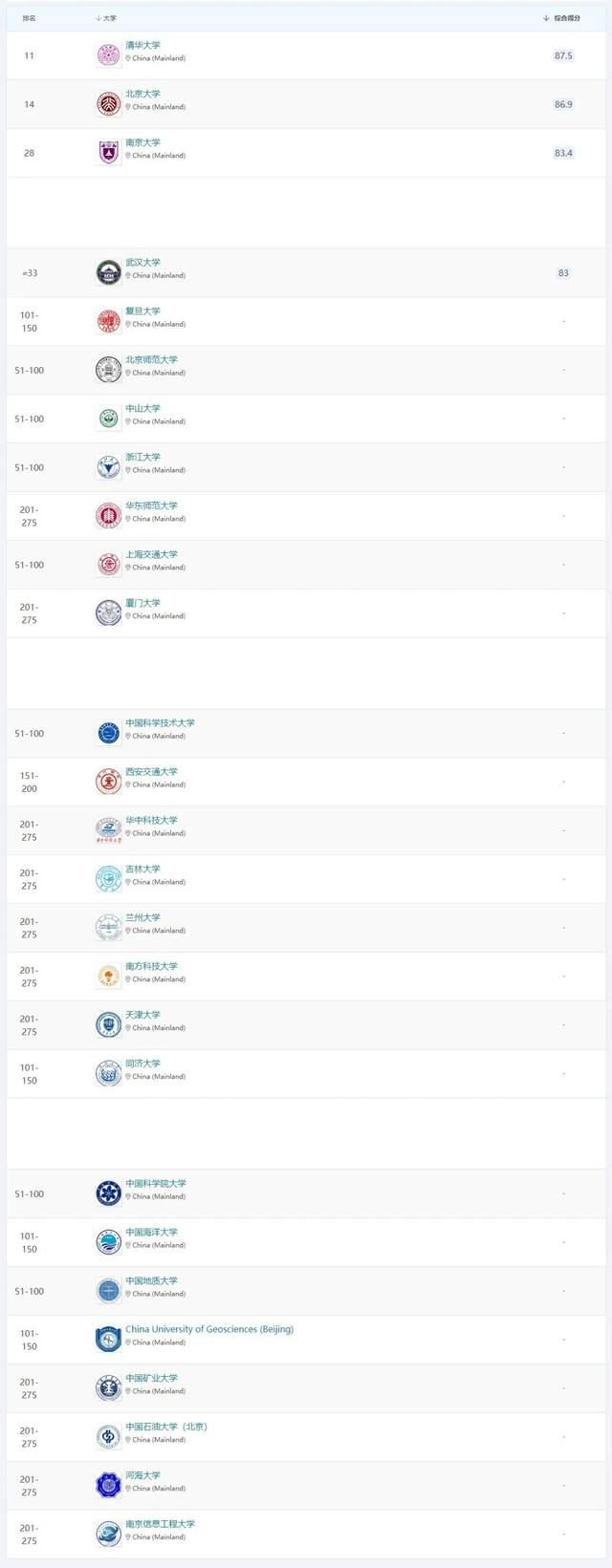Viewport: 612px width, 1568px height.
Task: Click the 清华大学 logo icon
Action: coord(109,54)
